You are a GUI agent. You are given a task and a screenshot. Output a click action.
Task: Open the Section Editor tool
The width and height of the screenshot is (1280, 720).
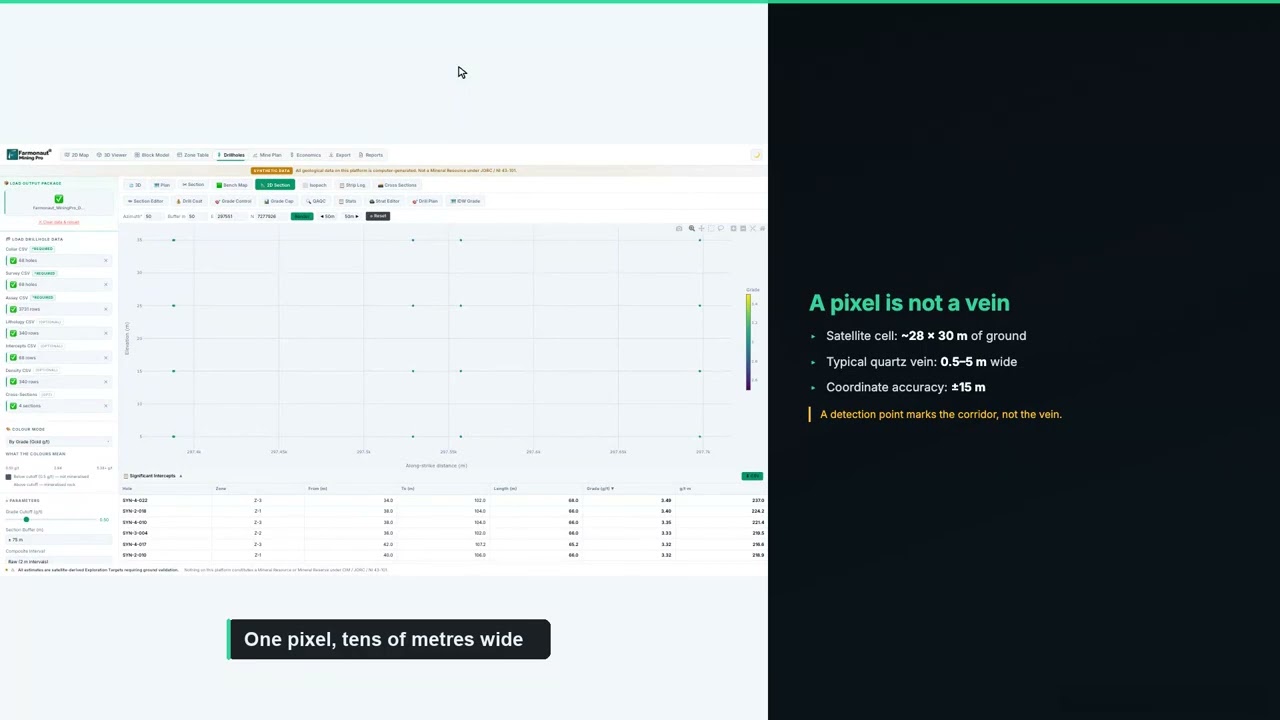[146, 201]
